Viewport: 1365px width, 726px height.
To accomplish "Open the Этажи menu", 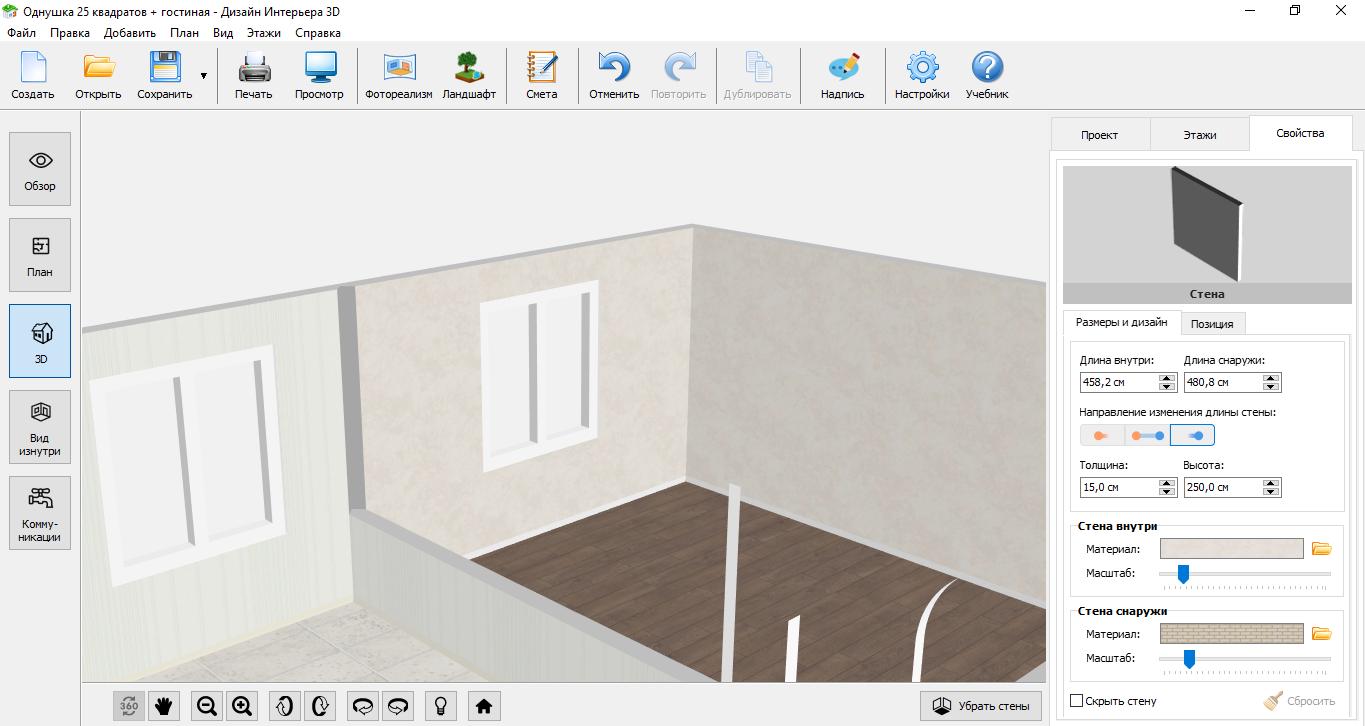I will pyautogui.click(x=264, y=32).
